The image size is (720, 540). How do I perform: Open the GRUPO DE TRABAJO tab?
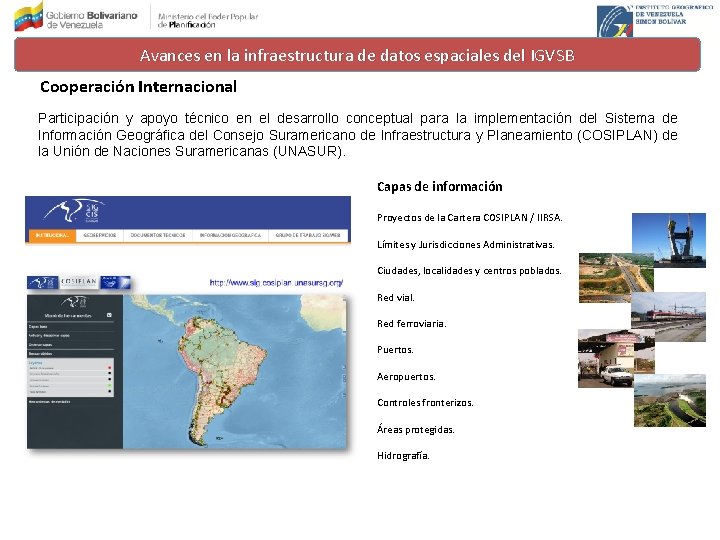308,235
